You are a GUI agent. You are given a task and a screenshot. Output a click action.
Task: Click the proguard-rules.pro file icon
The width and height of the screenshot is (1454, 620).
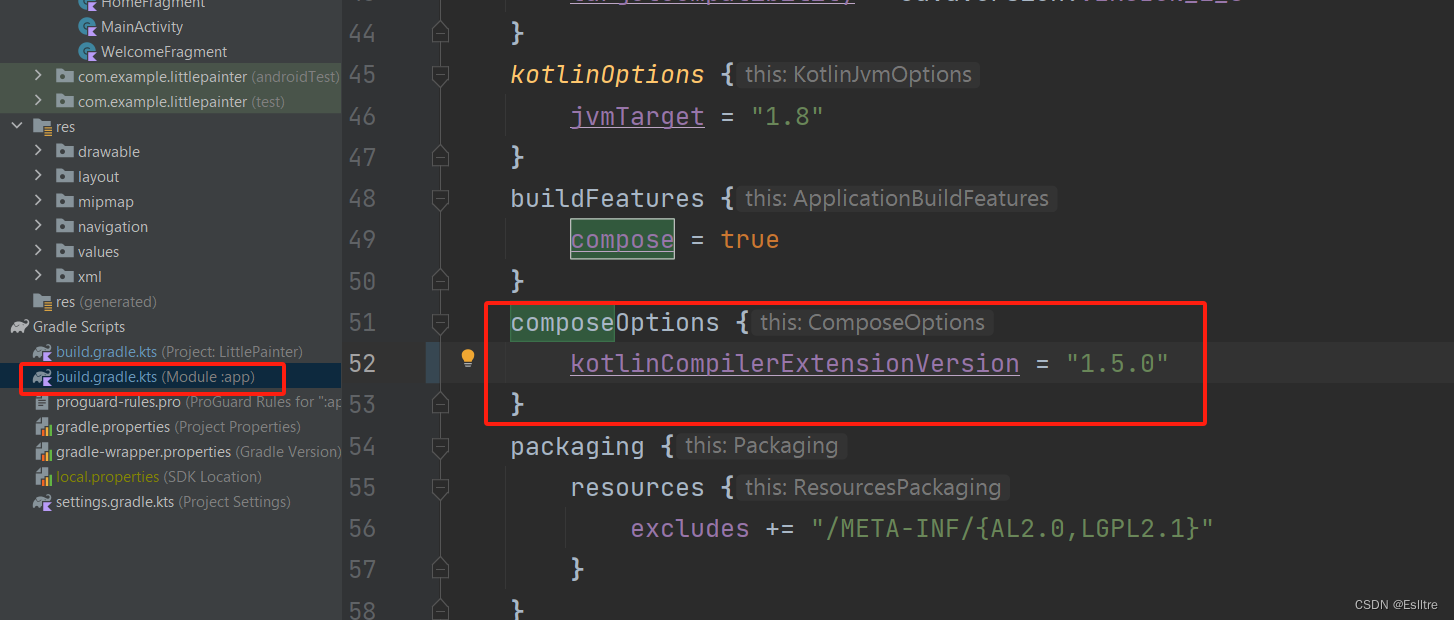click(x=41, y=401)
